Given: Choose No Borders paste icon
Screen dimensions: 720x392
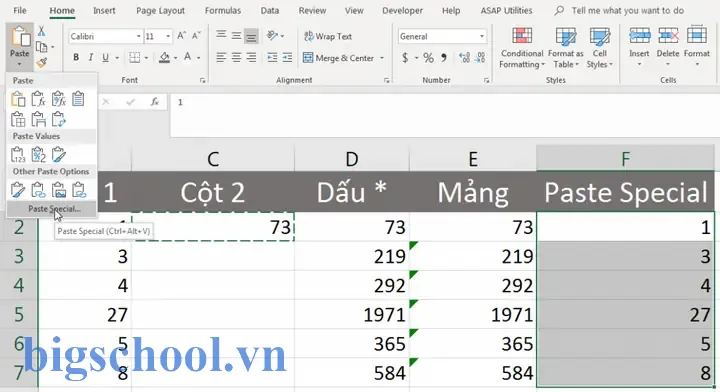Looking at the screenshot, I should coord(18,119).
